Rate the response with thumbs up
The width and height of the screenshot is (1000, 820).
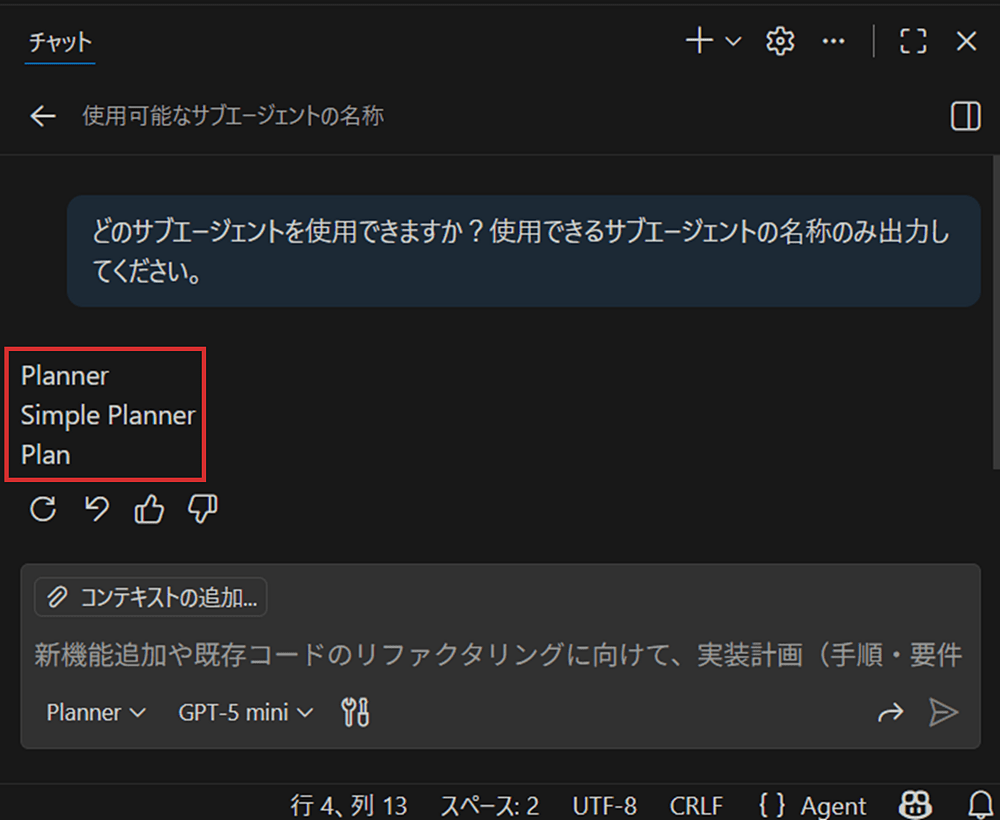(x=148, y=509)
